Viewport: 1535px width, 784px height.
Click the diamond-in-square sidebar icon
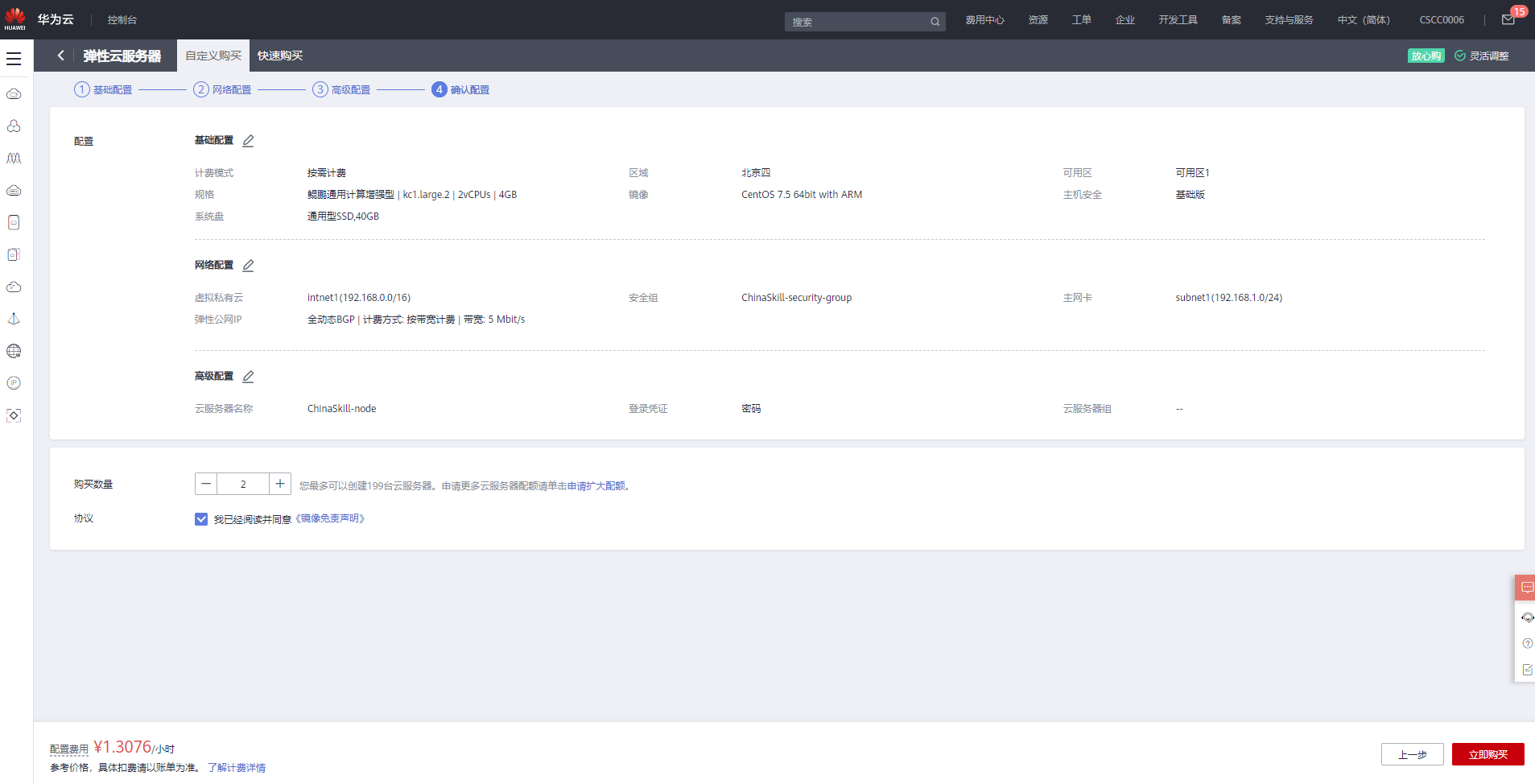14,415
